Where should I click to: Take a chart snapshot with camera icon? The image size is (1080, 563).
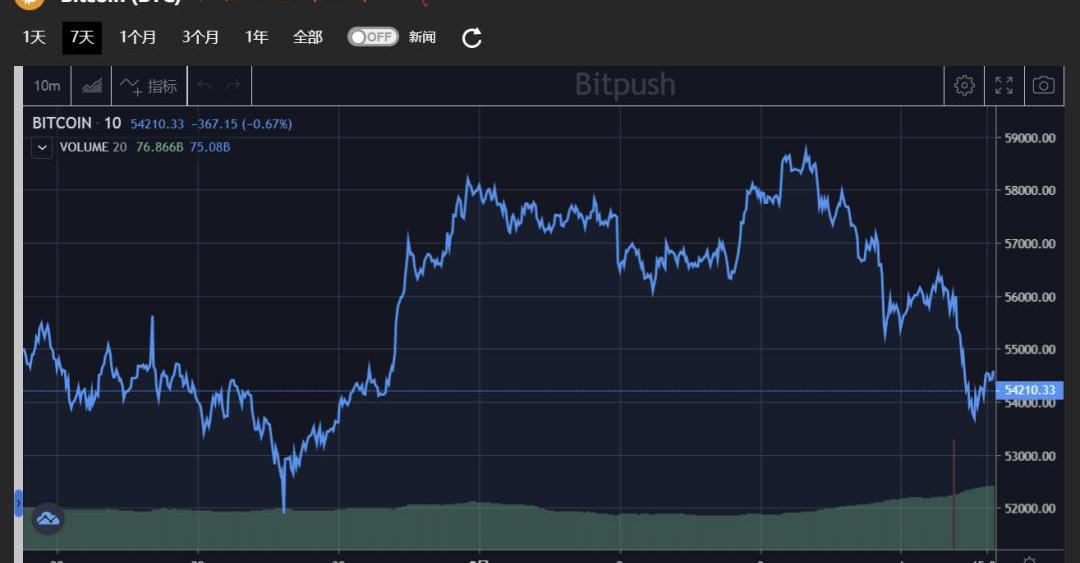1043,86
